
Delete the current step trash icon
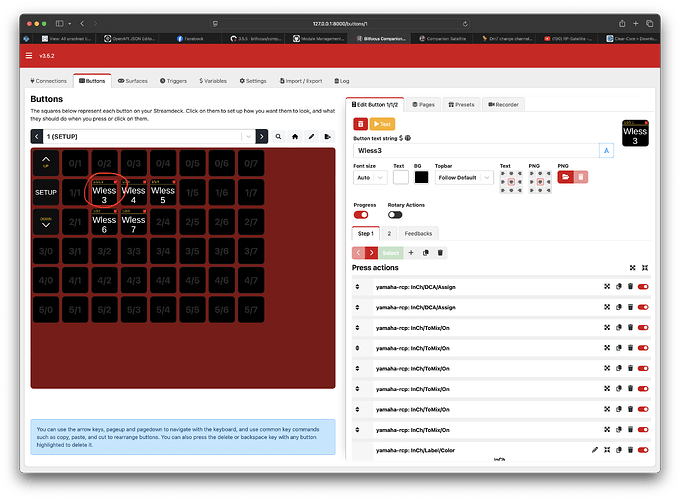point(440,253)
